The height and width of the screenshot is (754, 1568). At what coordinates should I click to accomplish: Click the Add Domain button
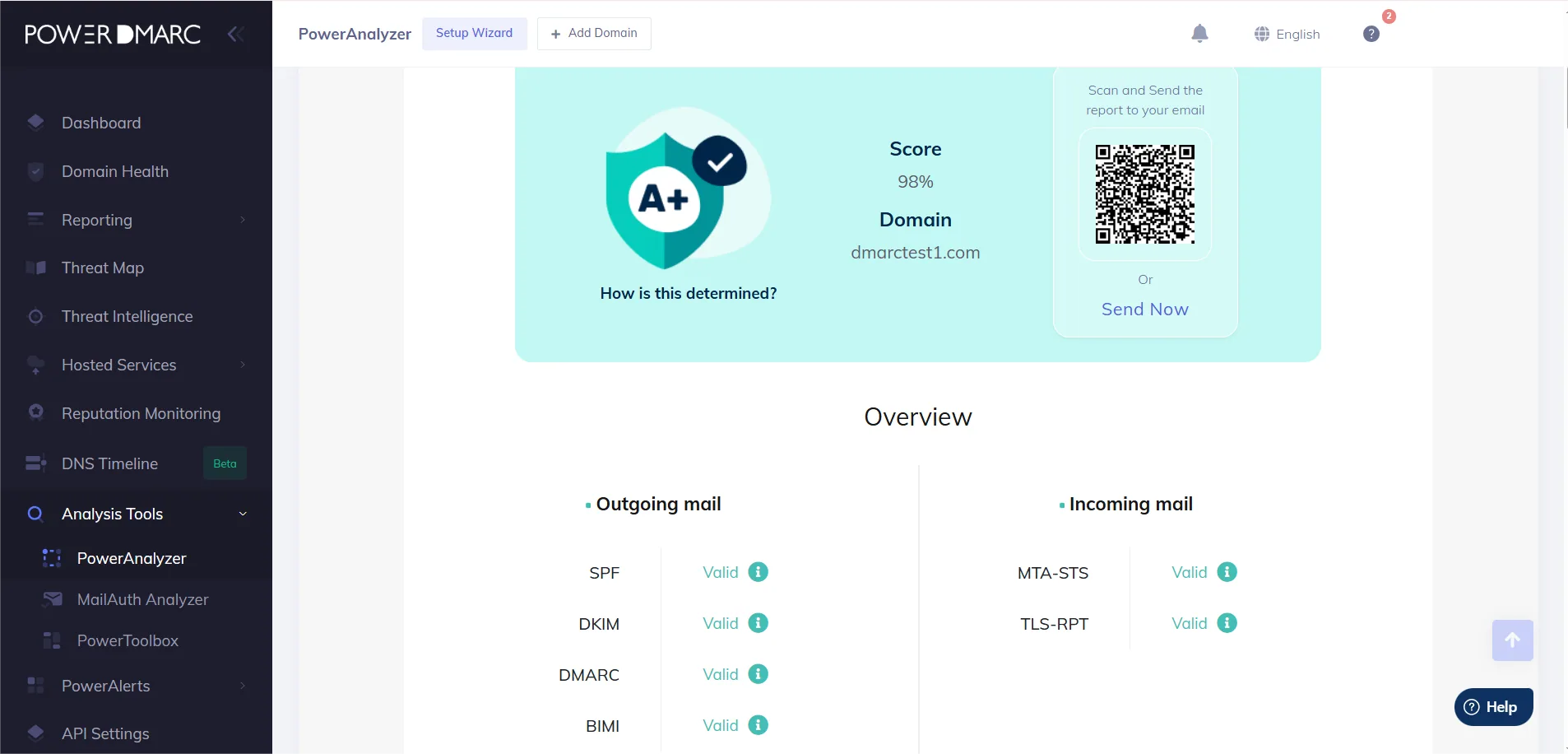pyautogui.click(x=594, y=34)
